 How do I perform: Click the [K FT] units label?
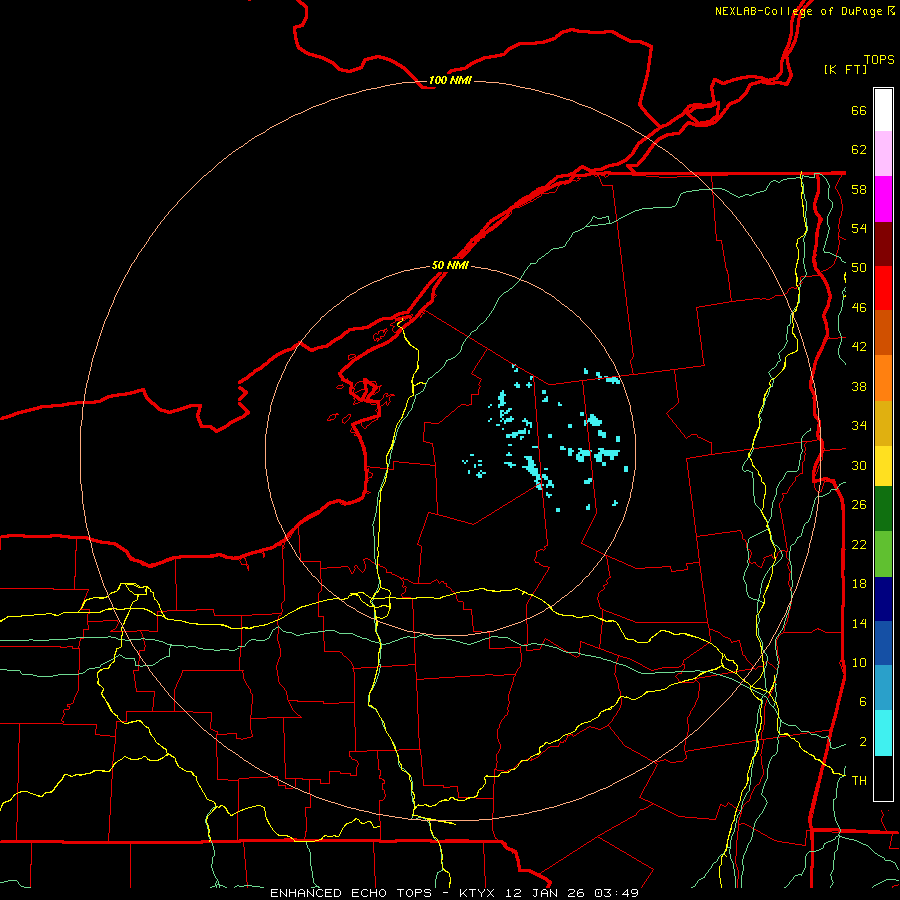pyautogui.click(x=845, y=69)
